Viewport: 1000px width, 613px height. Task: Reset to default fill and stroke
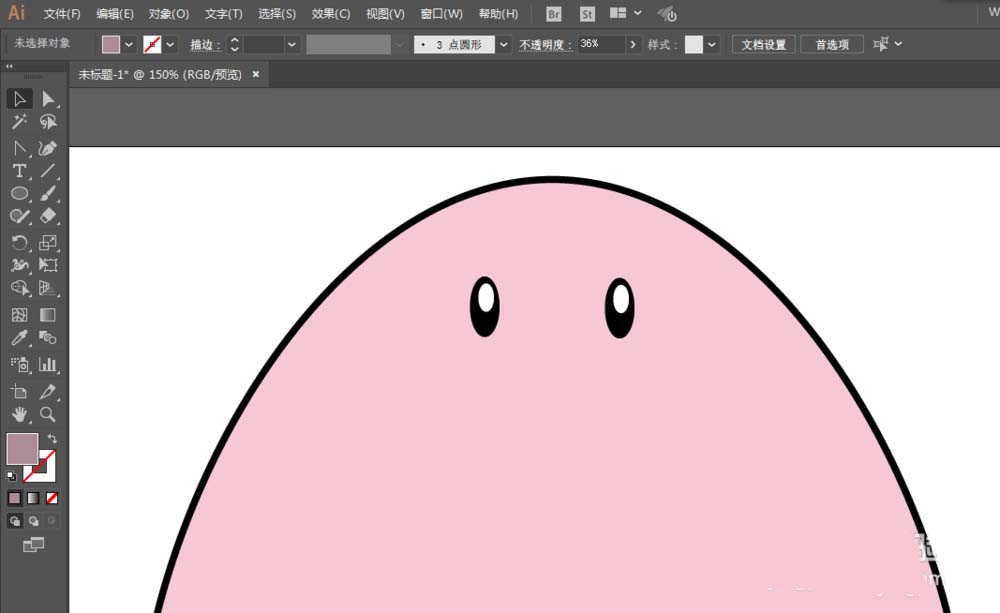(11, 476)
